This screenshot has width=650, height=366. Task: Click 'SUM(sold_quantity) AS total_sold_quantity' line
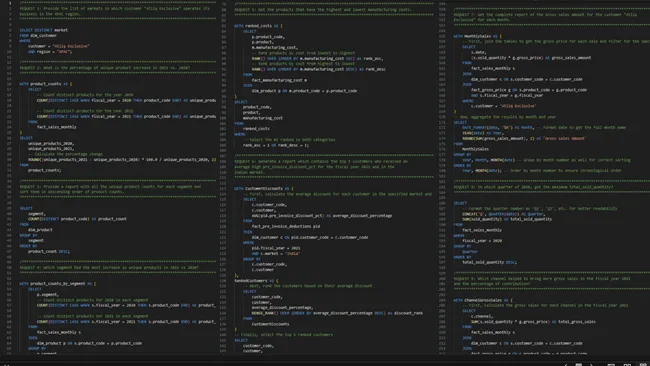pyautogui.click(x=507, y=219)
